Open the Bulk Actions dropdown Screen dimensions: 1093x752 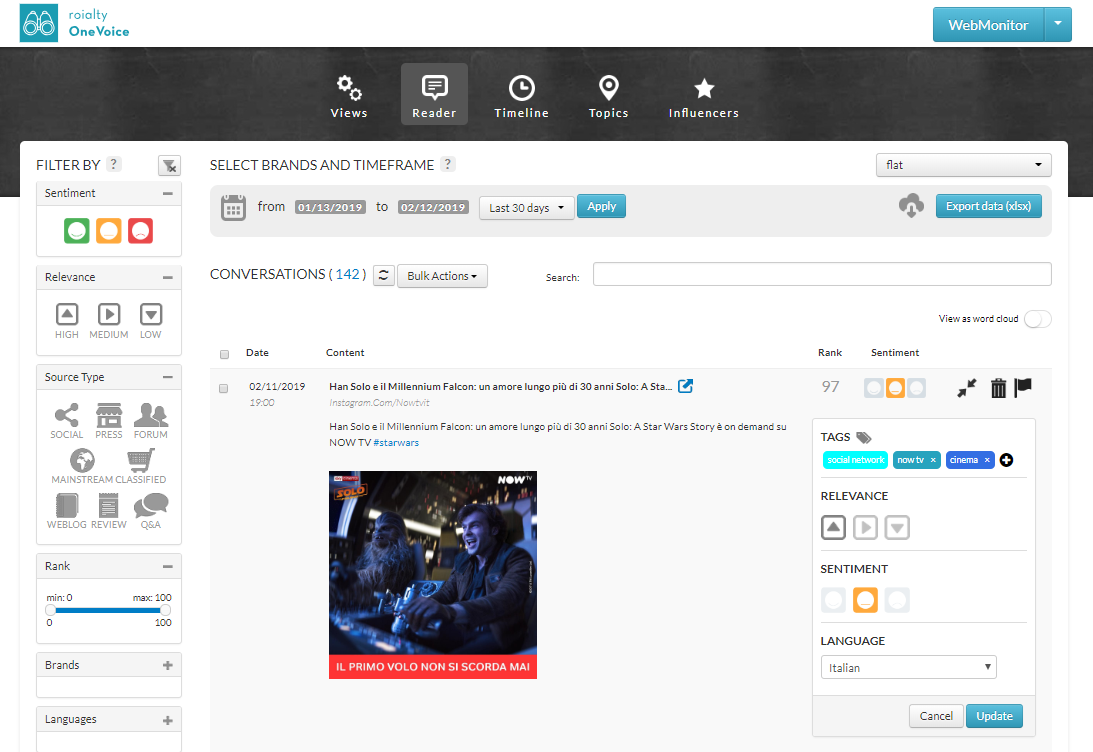[x=442, y=276]
